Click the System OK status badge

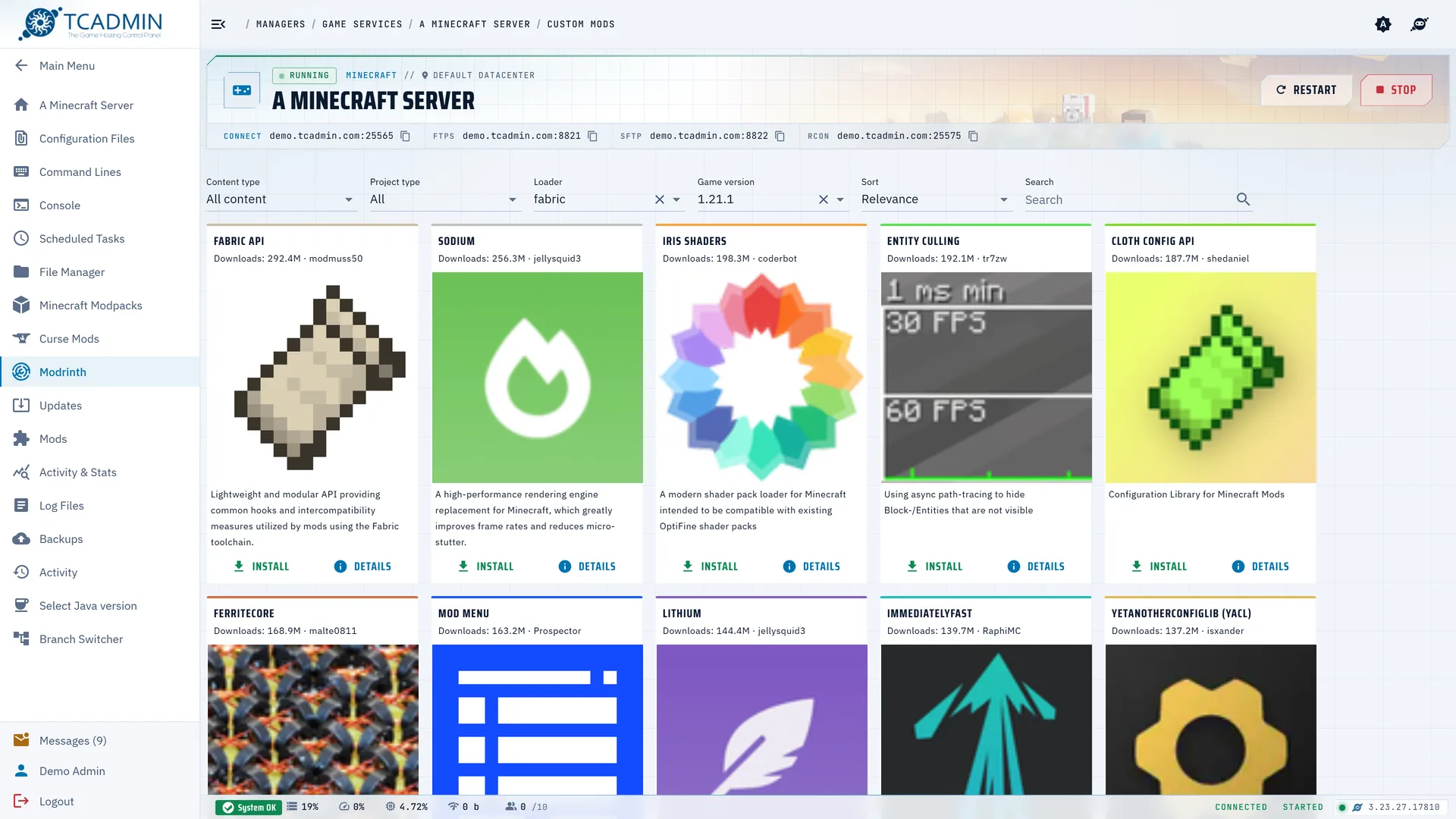tap(248, 808)
